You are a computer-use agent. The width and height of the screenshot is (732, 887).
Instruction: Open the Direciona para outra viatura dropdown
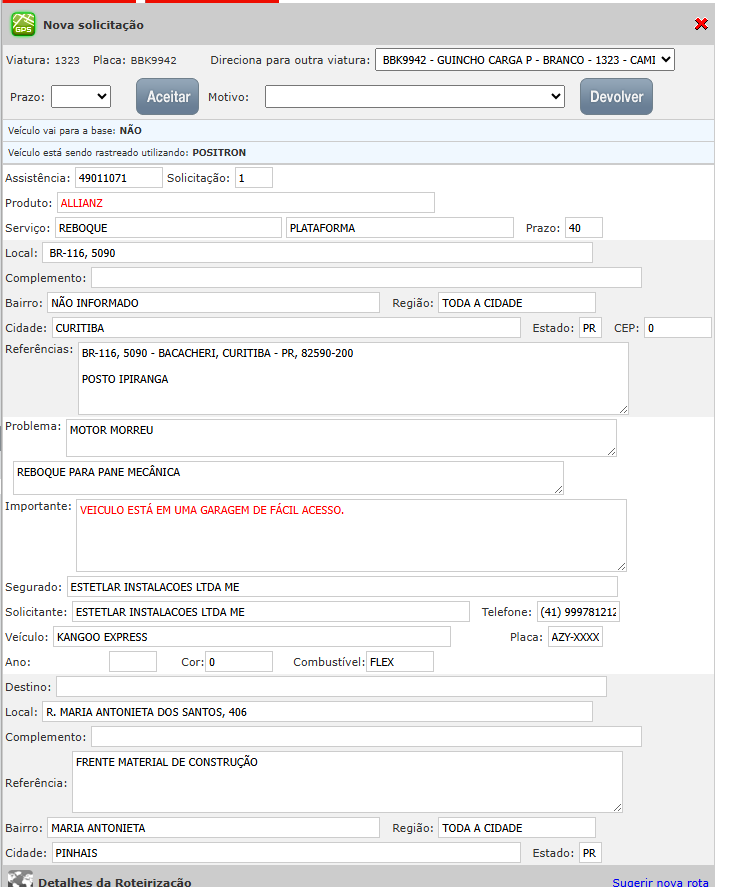click(x=525, y=60)
